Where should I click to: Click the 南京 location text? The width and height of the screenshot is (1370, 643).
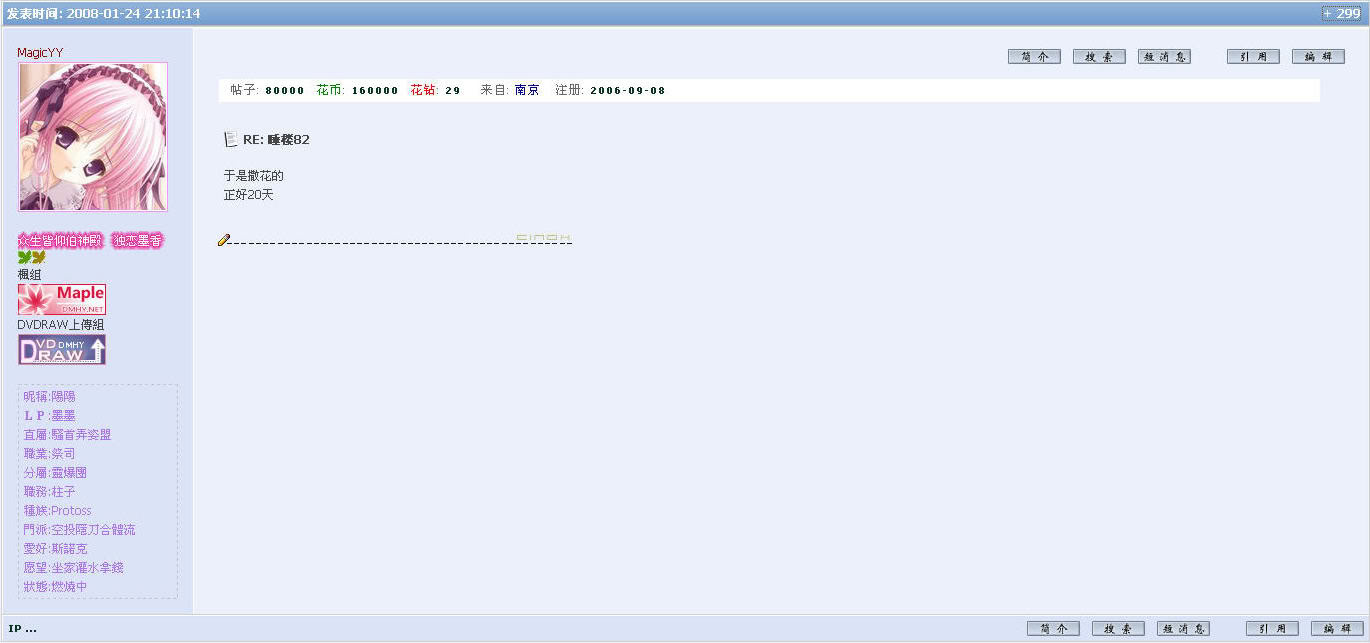point(527,90)
